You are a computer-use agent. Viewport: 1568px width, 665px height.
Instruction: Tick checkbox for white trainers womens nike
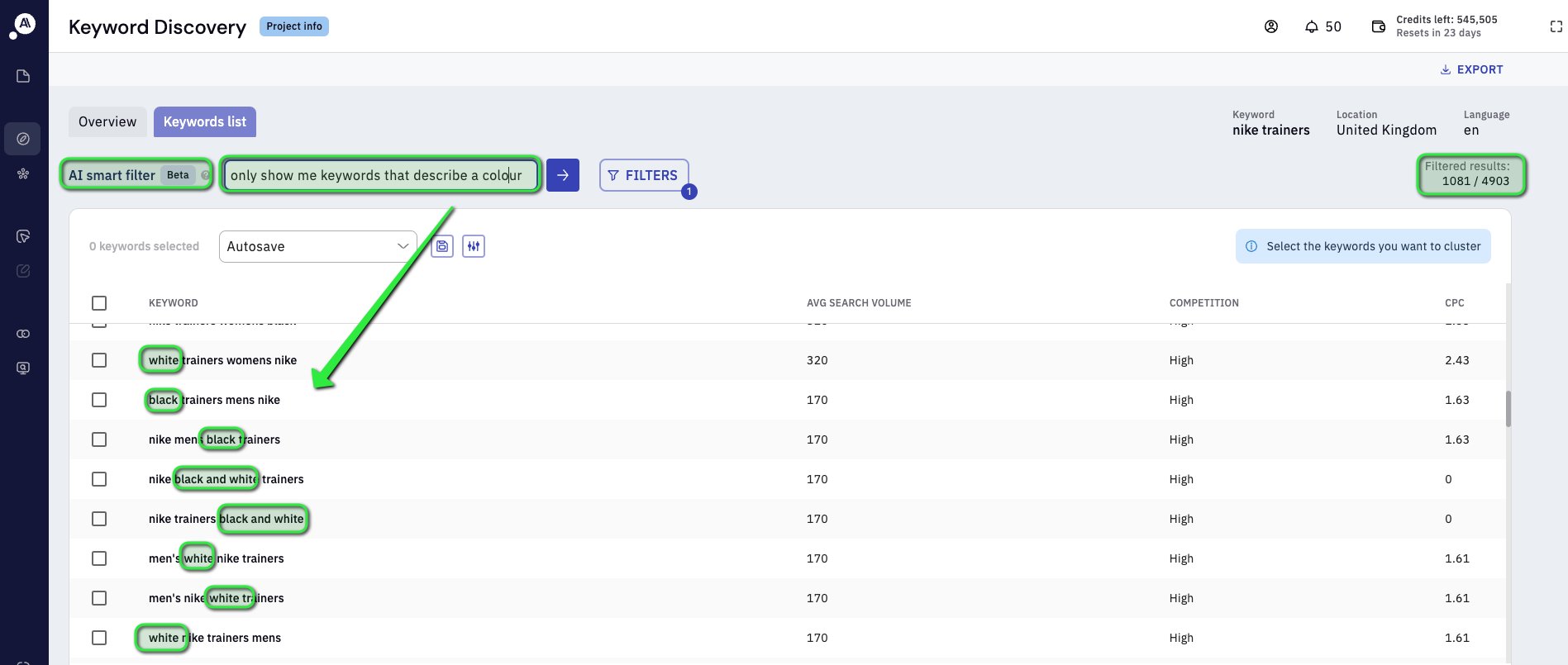pos(99,360)
